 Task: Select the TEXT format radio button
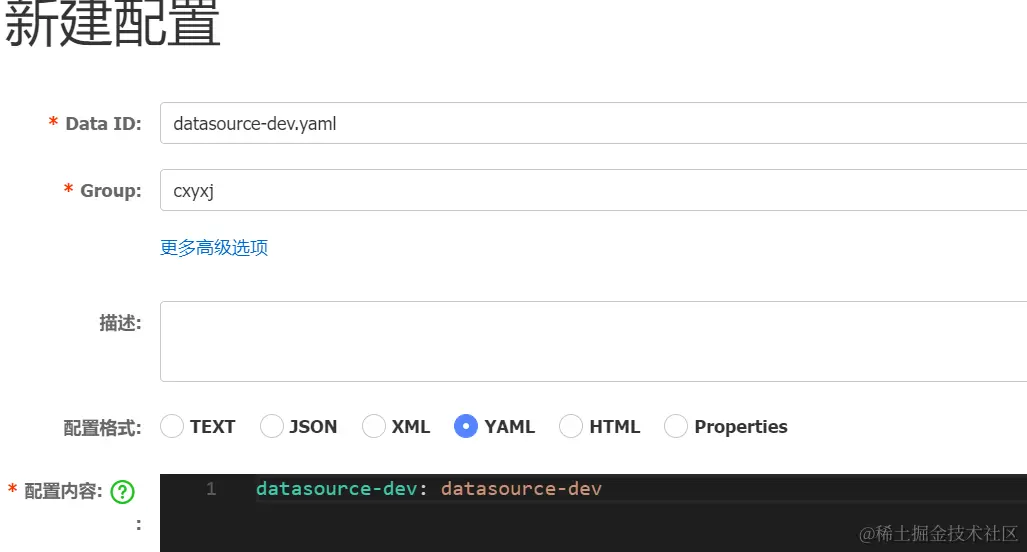[172, 426]
